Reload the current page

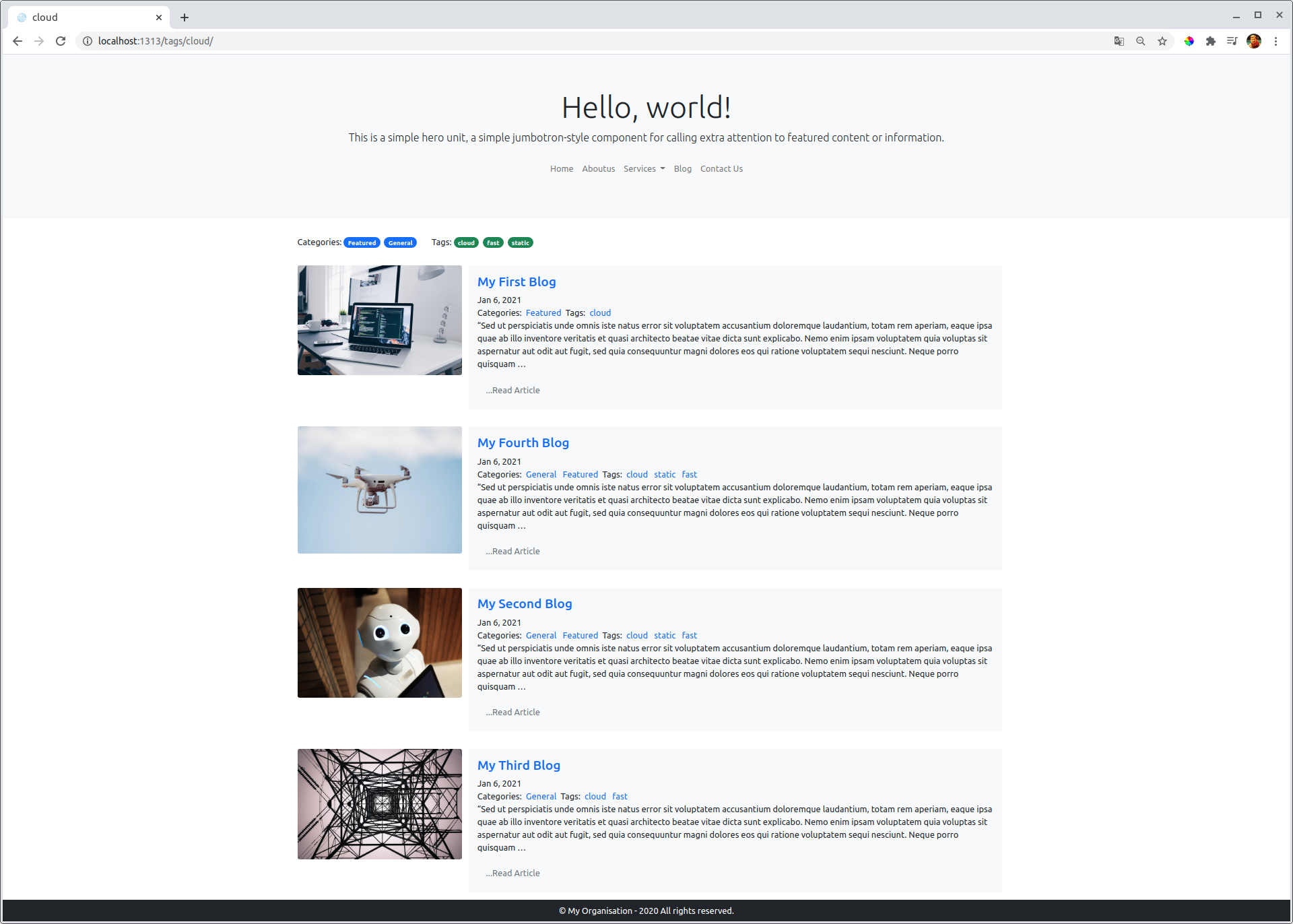pos(60,41)
